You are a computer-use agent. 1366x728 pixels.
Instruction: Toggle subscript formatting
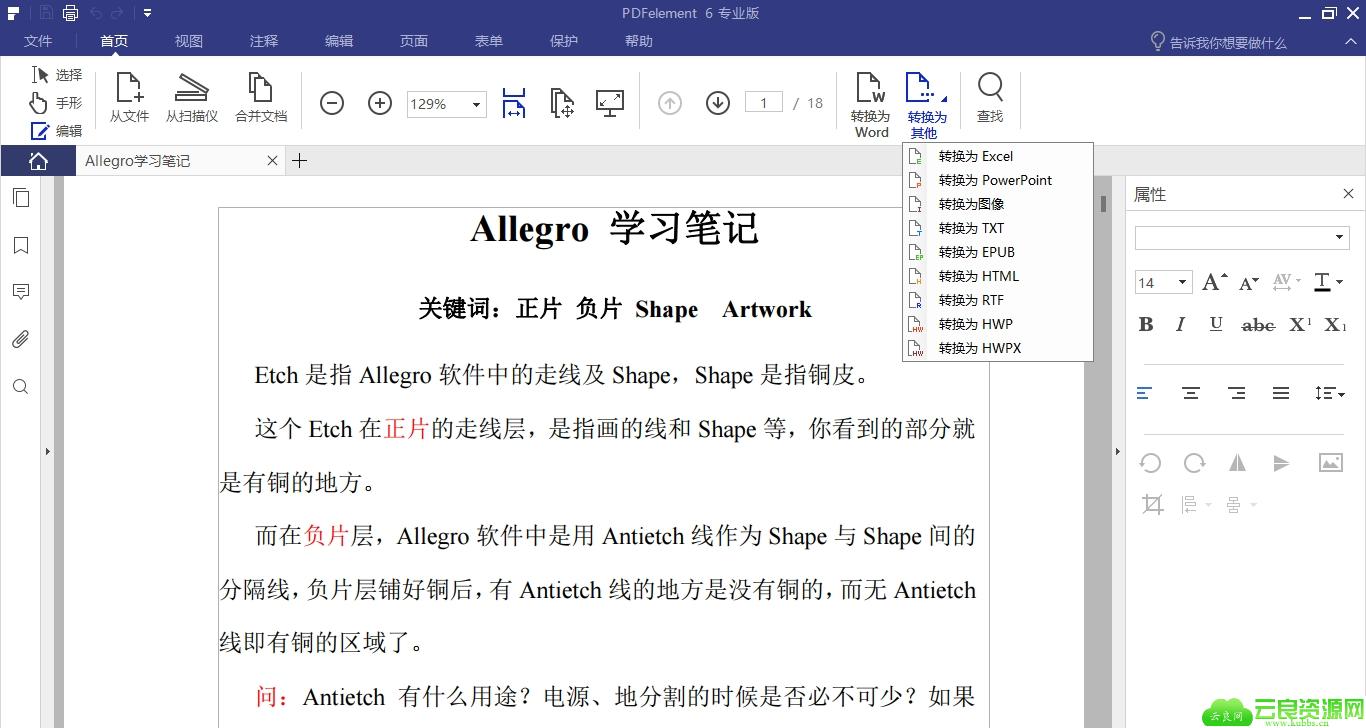(x=1336, y=324)
